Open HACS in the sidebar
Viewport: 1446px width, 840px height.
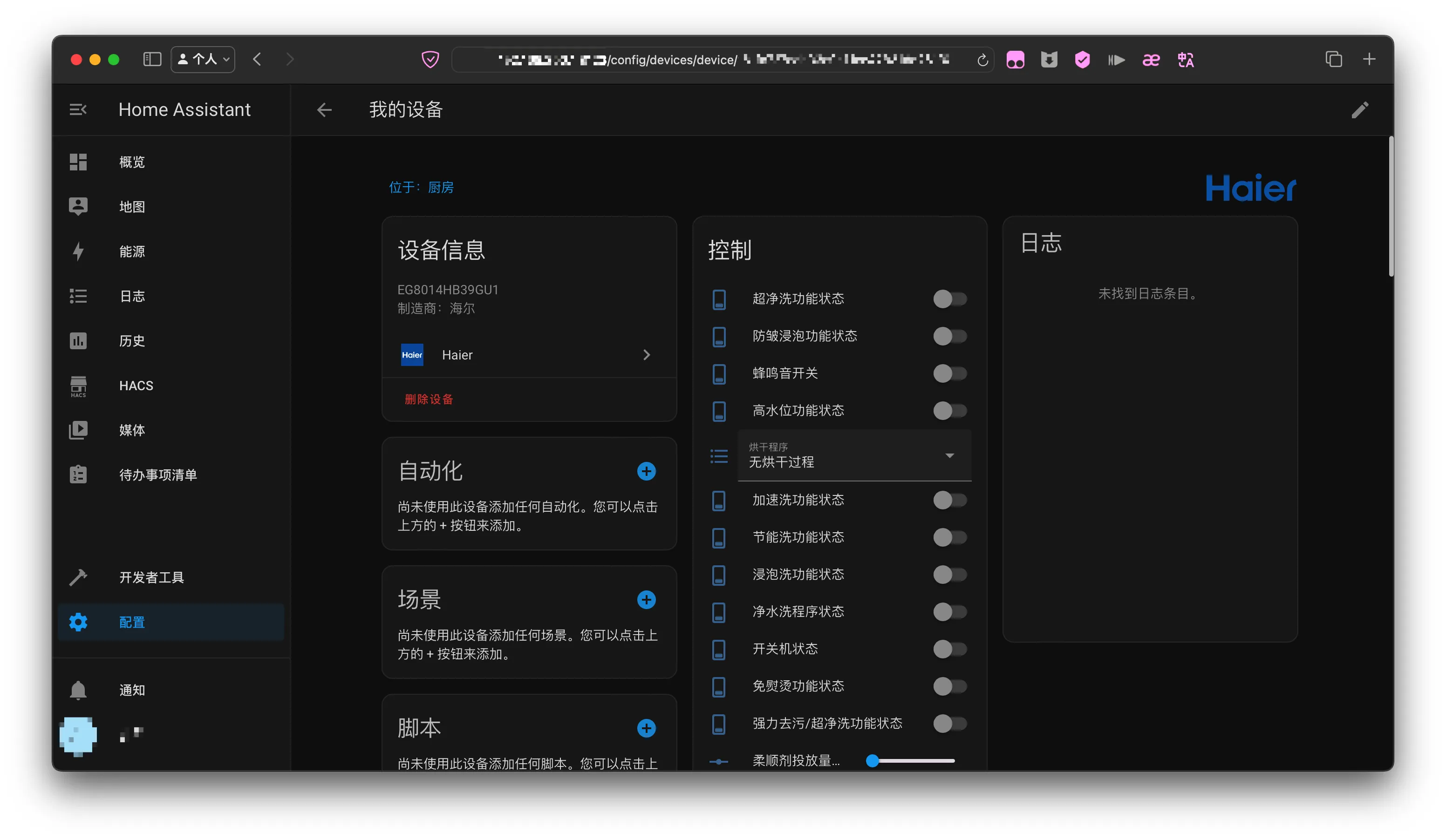coord(136,386)
